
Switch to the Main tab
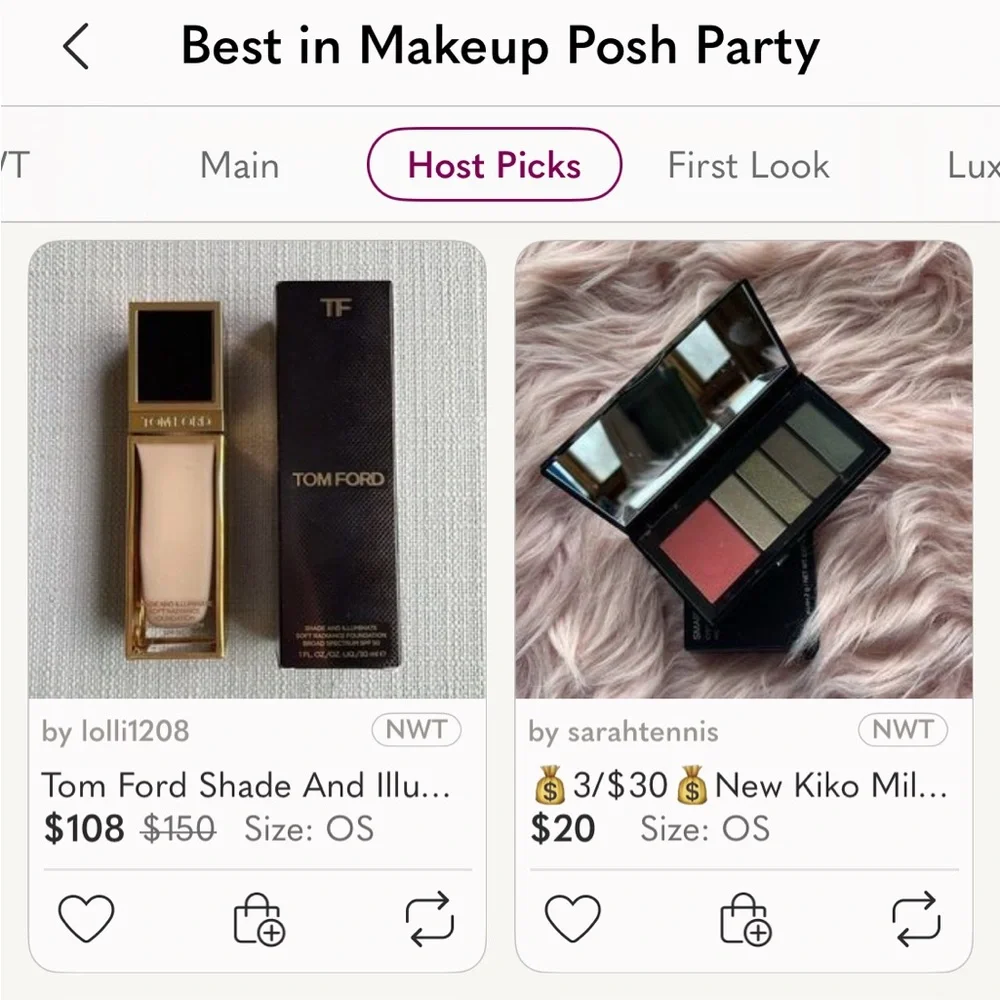coord(239,165)
